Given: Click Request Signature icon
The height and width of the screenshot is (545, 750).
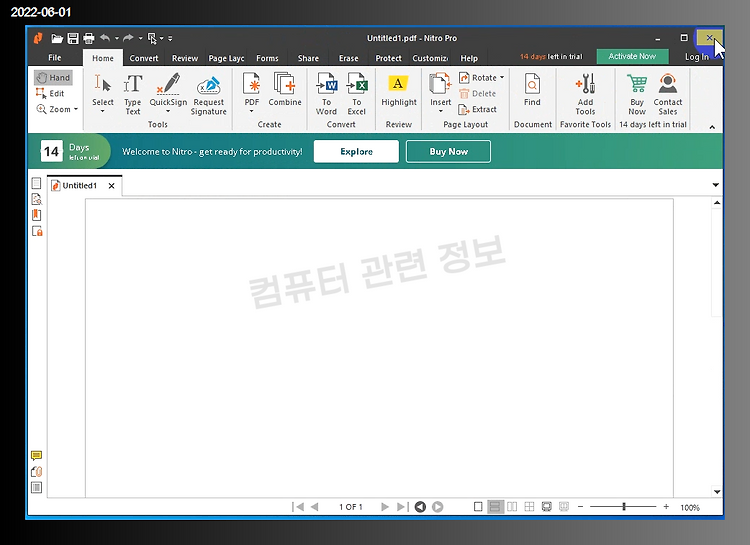Looking at the screenshot, I should point(209,95).
